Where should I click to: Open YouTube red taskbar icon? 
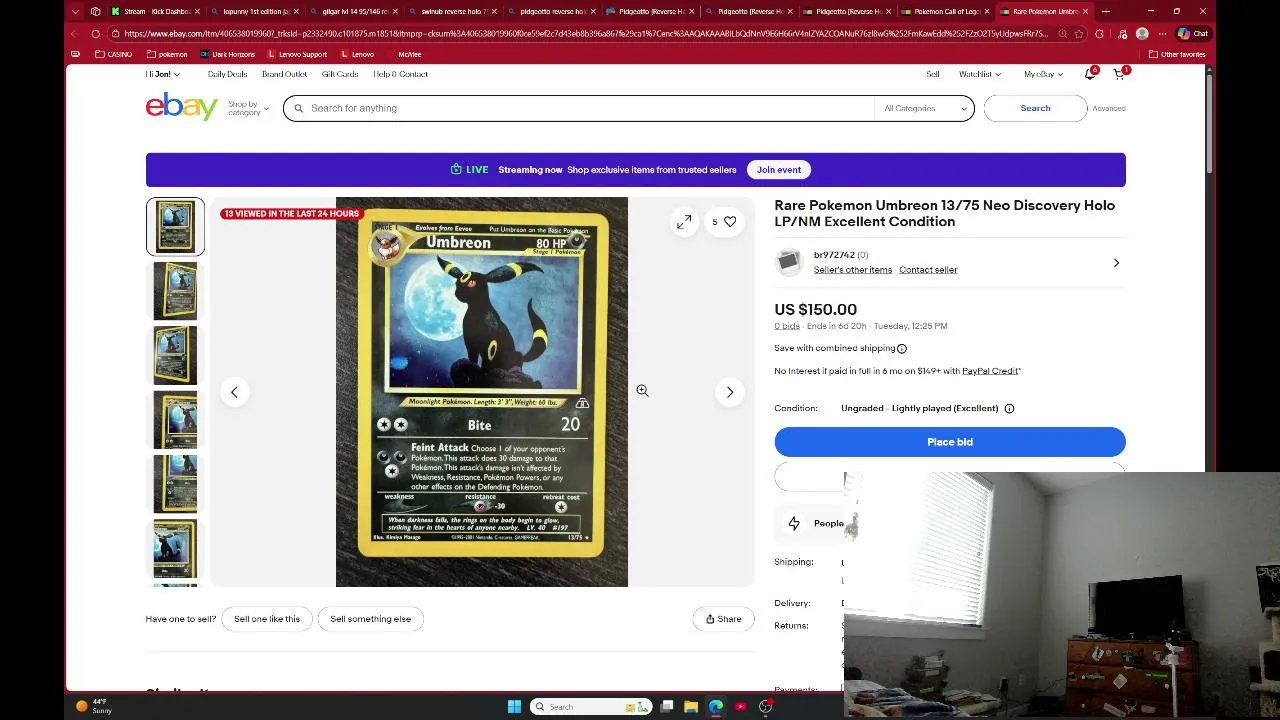click(740, 707)
